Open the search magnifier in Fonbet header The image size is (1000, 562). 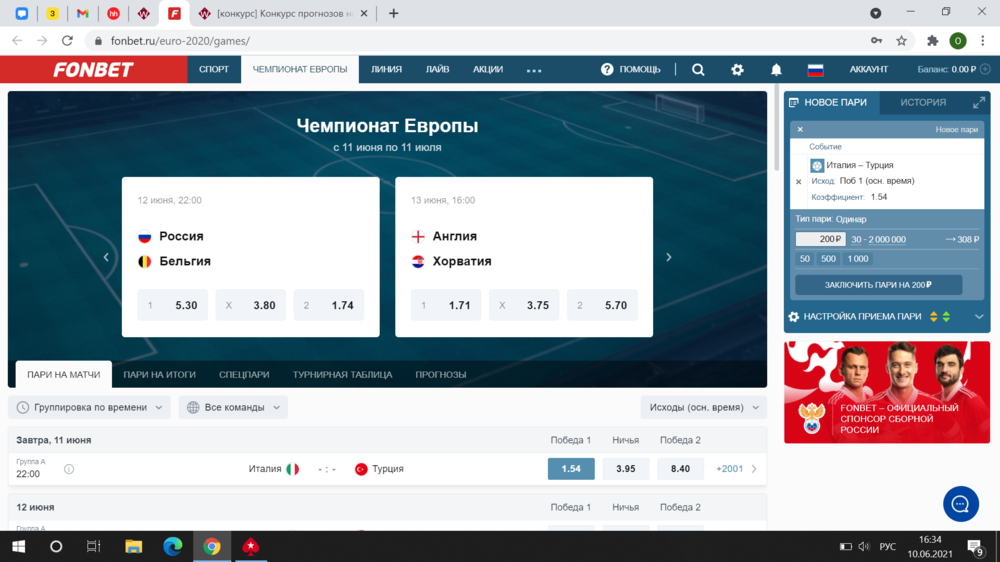click(698, 70)
